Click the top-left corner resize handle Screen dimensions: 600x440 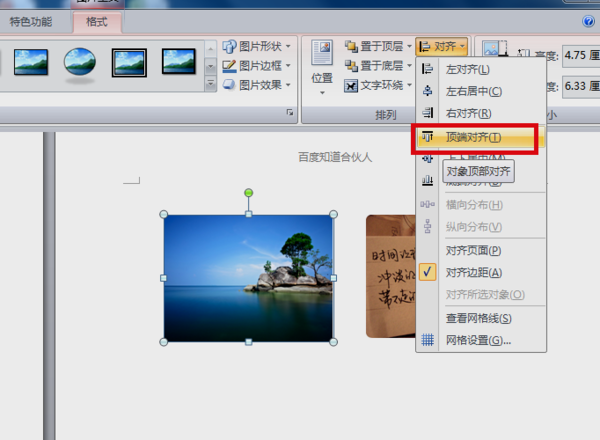click(163, 214)
